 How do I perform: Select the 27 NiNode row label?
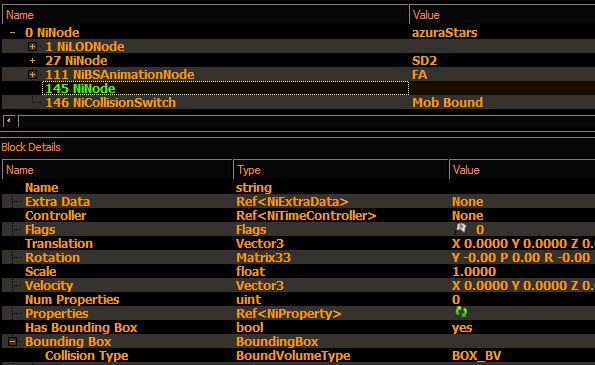click(x=76, y=61)
